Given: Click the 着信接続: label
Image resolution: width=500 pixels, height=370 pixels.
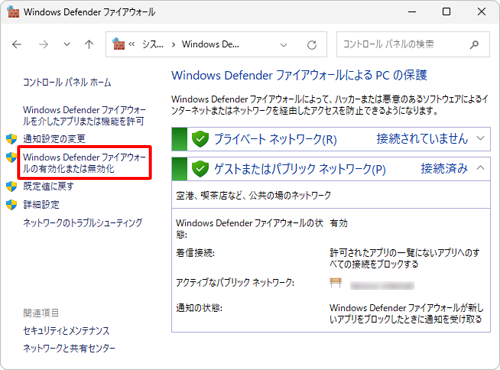Looking at the screenshot, I should click(195, 253).
